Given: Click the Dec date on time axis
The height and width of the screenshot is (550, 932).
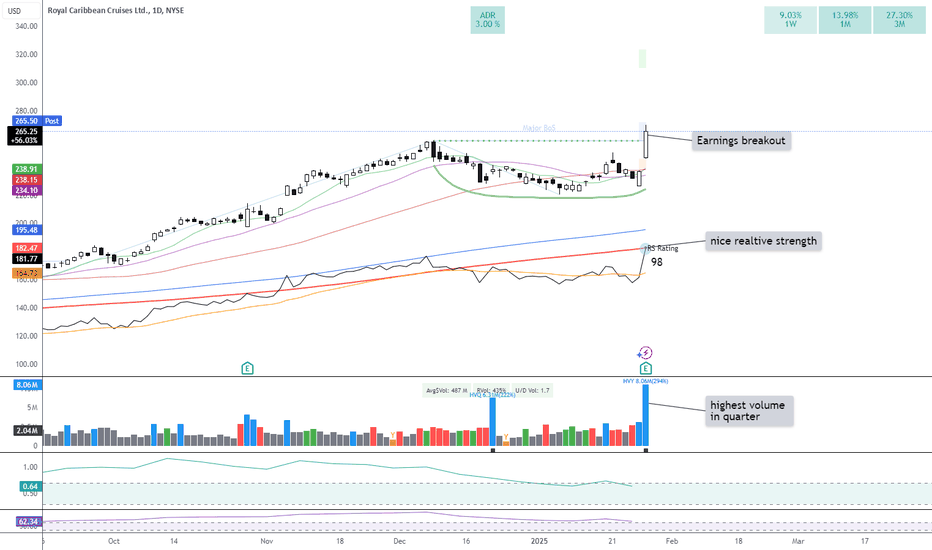Looking at the screenshot, I should (399, 541).
